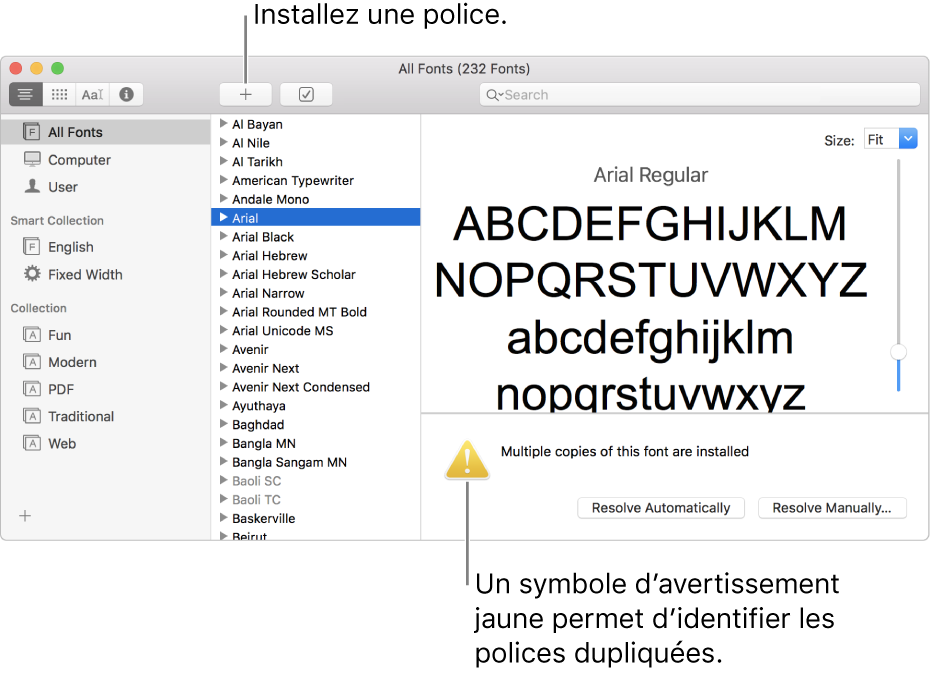The width and height of the screenshot is (934, 676).
Task: Select Arial Hebrew Scholar font
Action: point(316,275)
